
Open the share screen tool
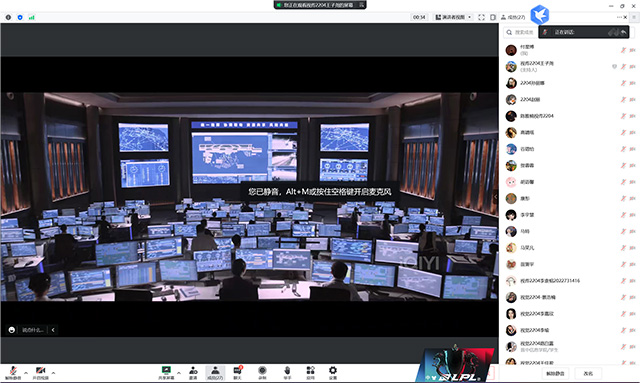pos(166,372)
